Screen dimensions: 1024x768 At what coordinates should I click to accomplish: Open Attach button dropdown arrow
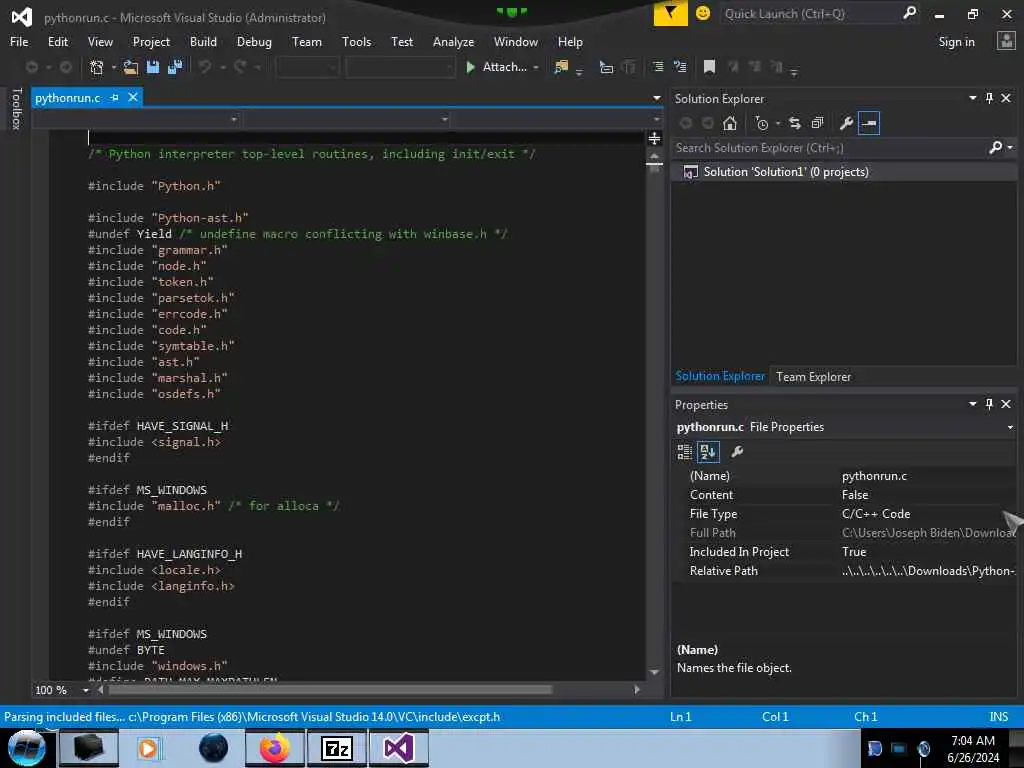pos(536,67)
